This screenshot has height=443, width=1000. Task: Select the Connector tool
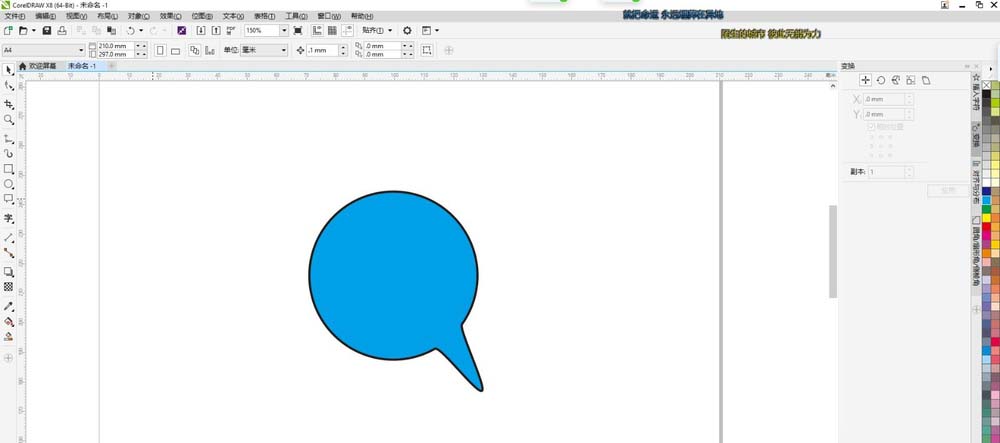coord(8,253)
